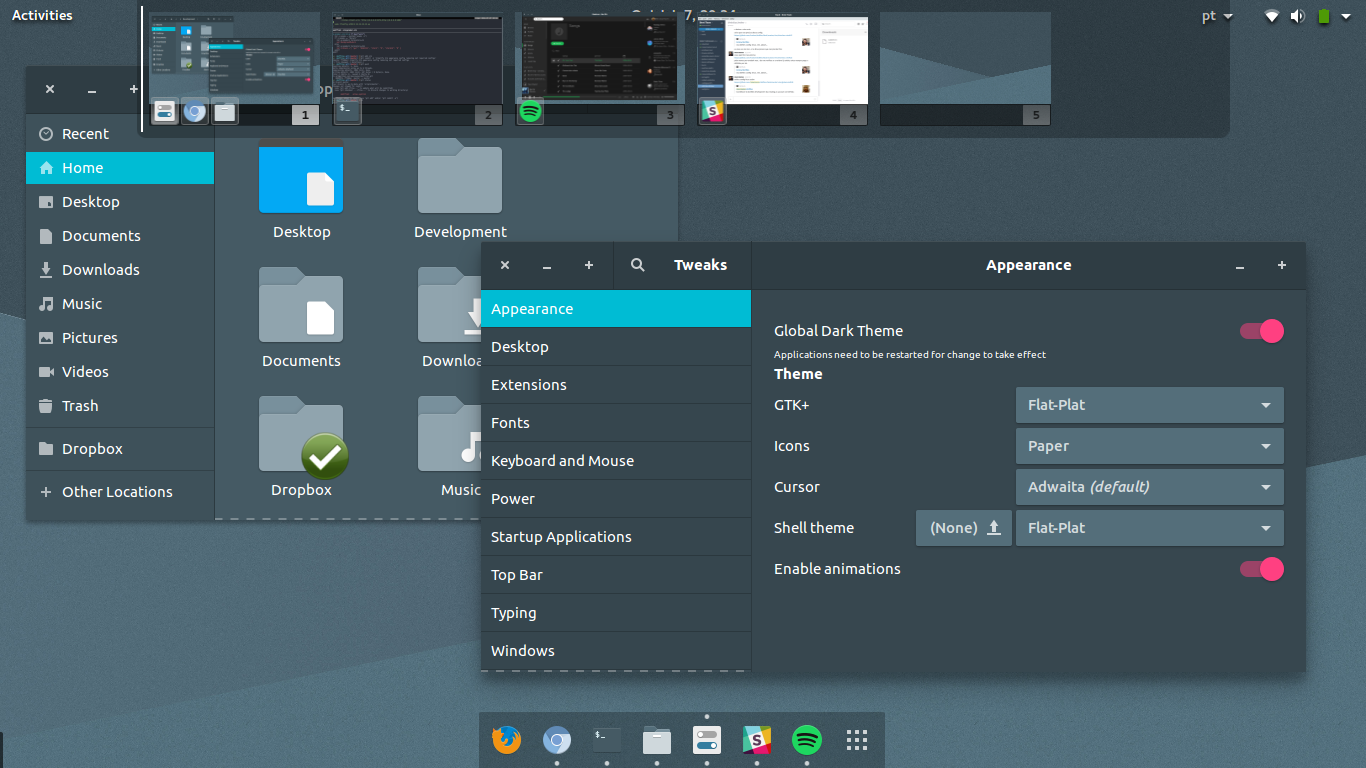
Task: Select Keyboard and Mouse in Tweaks
Action: (616, 461)
